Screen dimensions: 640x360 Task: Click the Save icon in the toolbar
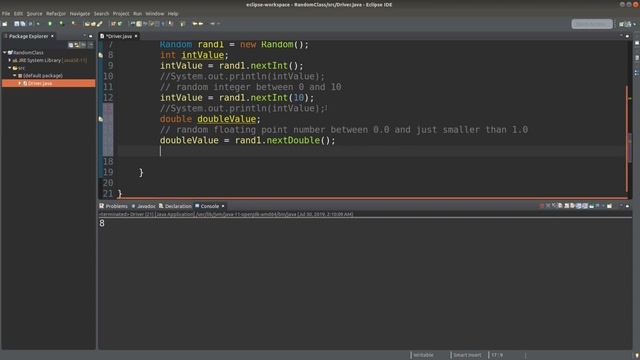tap(17, 24)
